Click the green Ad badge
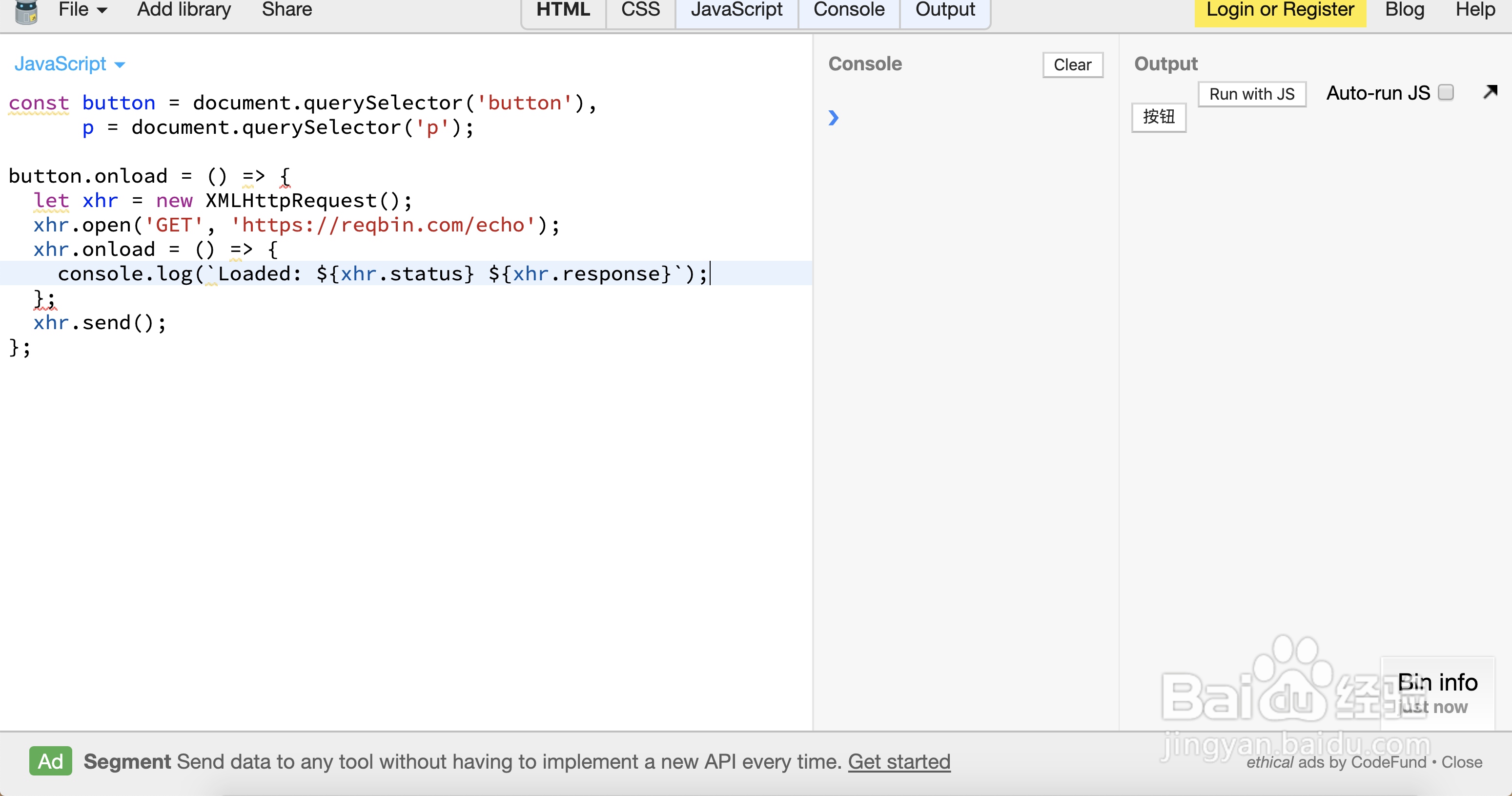 tap(50, 761)
